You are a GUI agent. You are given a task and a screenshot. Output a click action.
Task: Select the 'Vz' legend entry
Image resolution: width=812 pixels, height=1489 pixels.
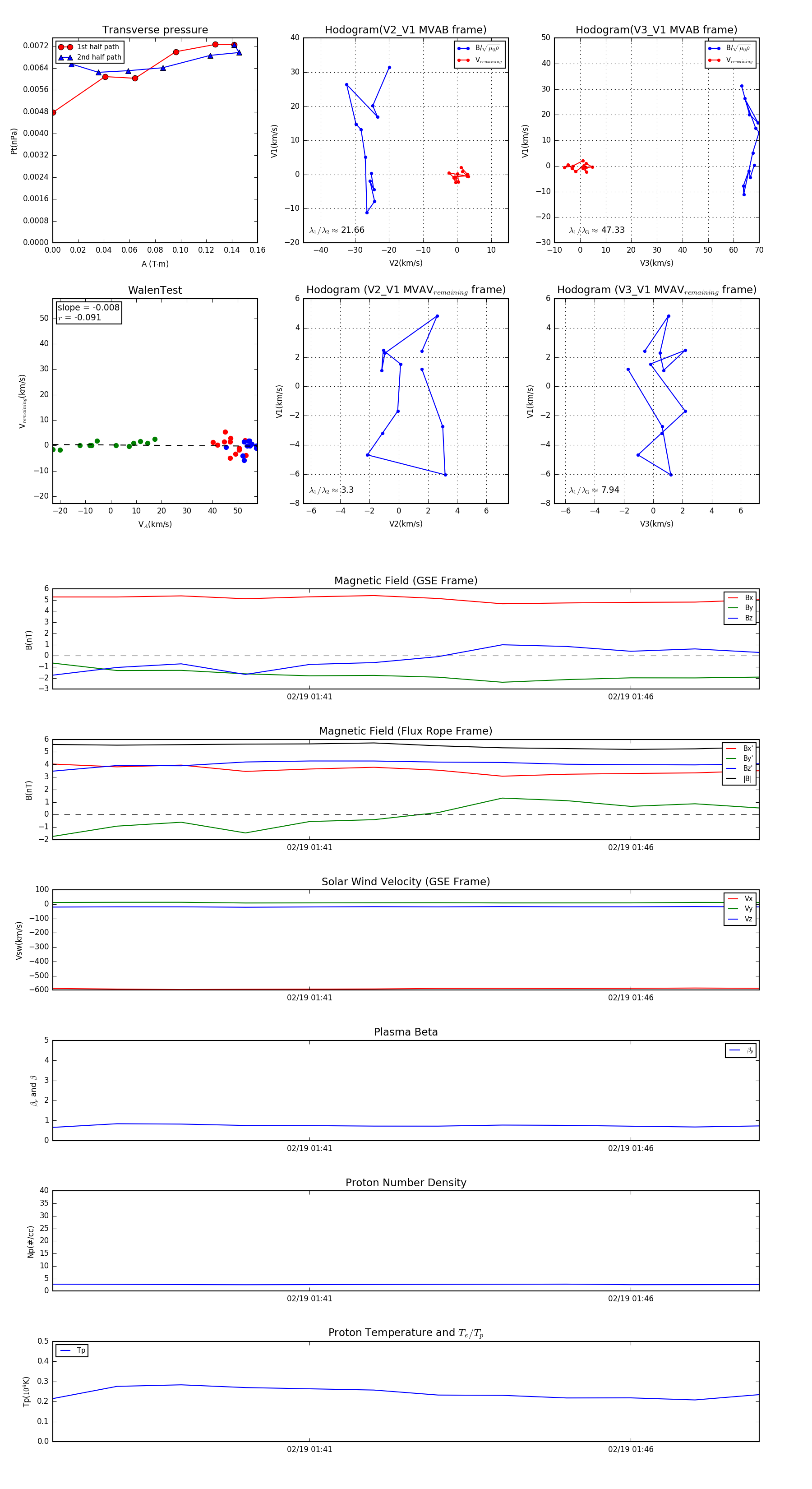tap(740, 919)
